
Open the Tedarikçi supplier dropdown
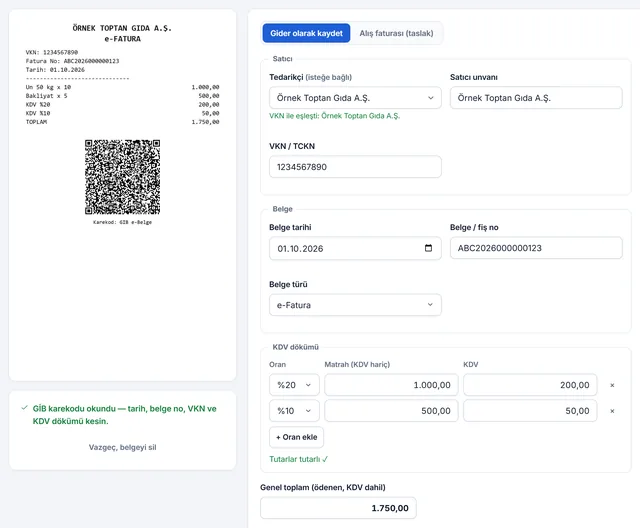point(355,98)
